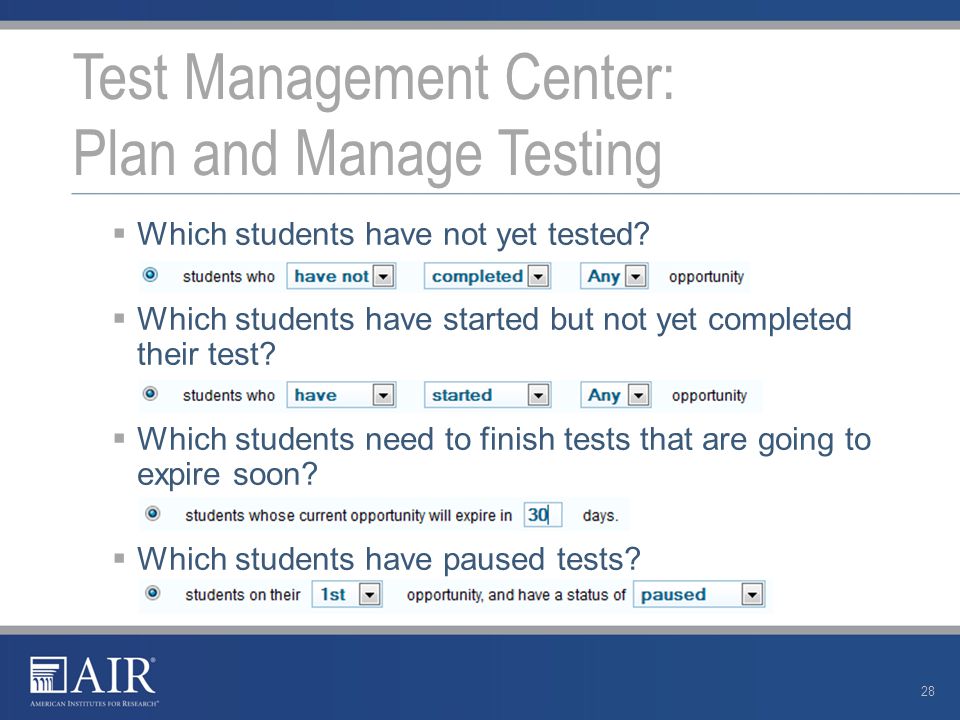This screenshot has width=960, height=720.
Task: Select the 'have started' students radio button
Action: 150,393
